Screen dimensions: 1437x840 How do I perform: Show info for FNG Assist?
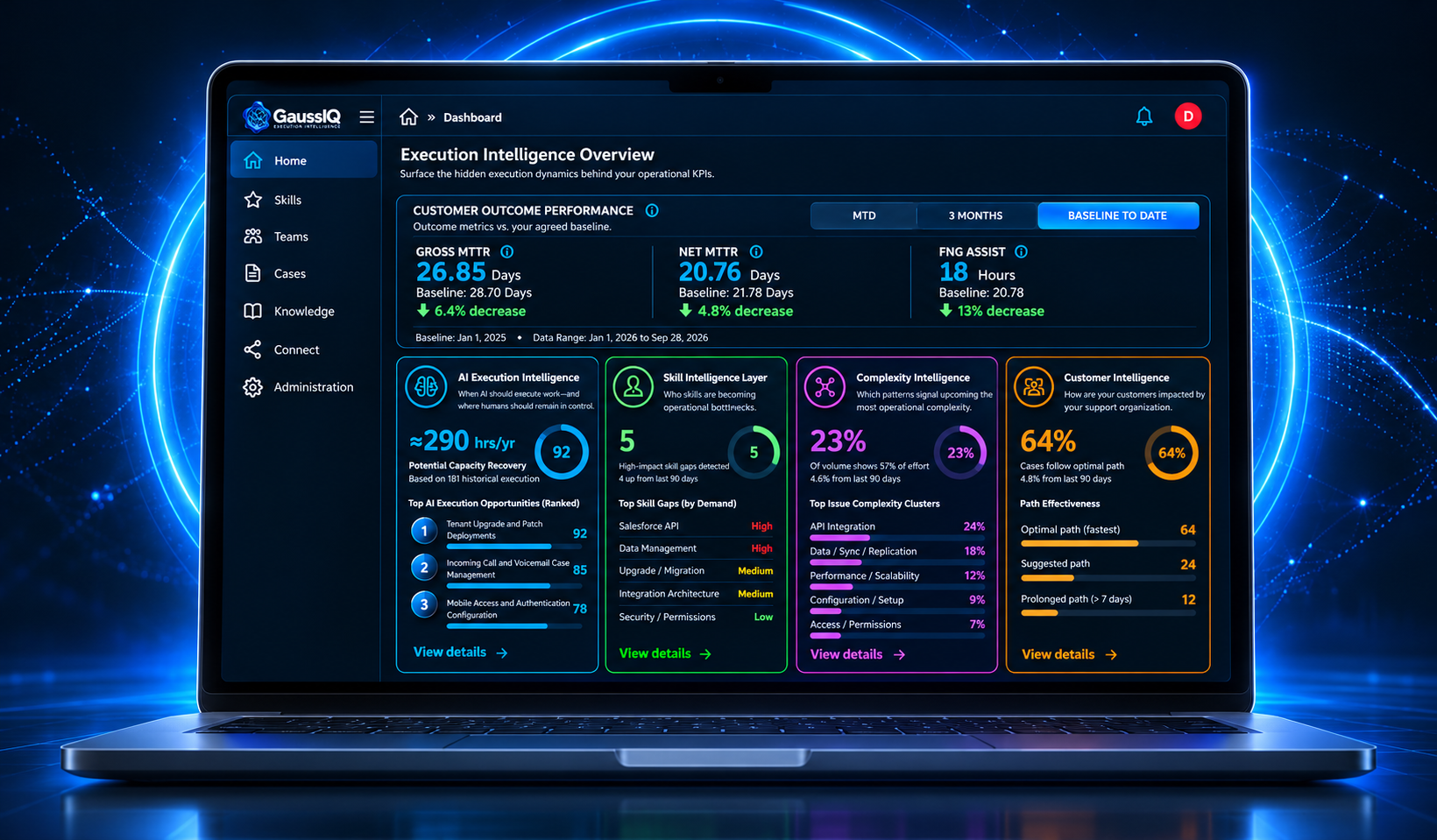pos(1021,251)
